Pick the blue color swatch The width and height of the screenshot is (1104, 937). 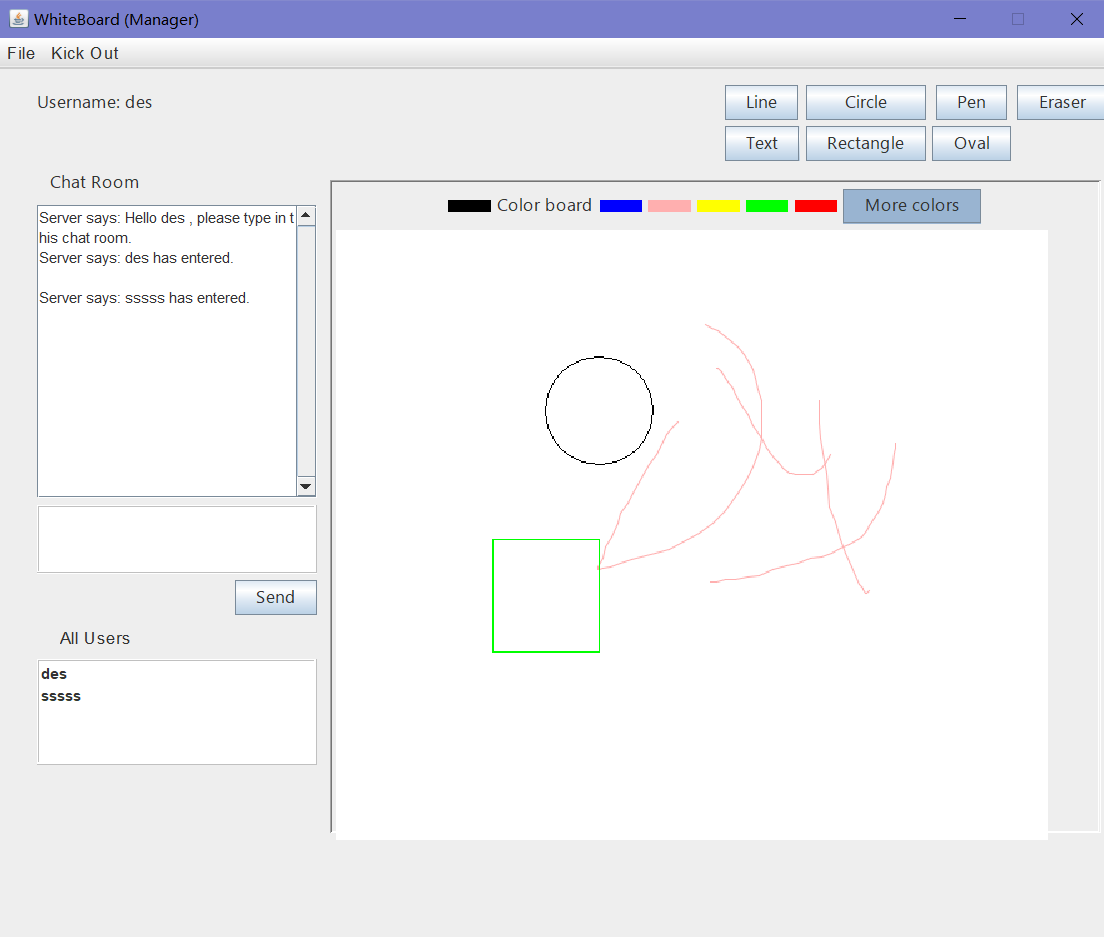click(x=621, y=206)
